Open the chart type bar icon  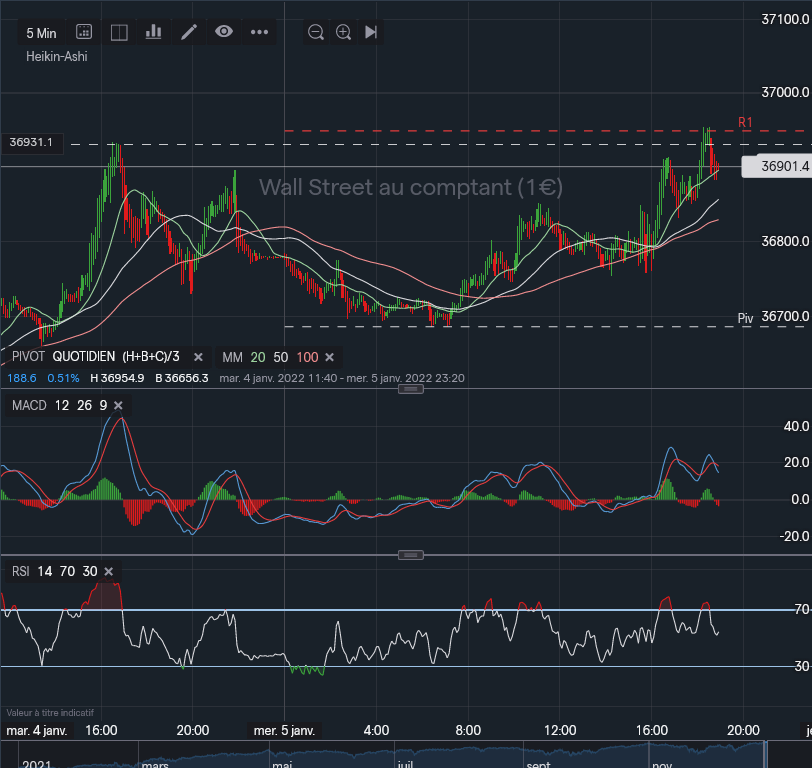[153, 32]
